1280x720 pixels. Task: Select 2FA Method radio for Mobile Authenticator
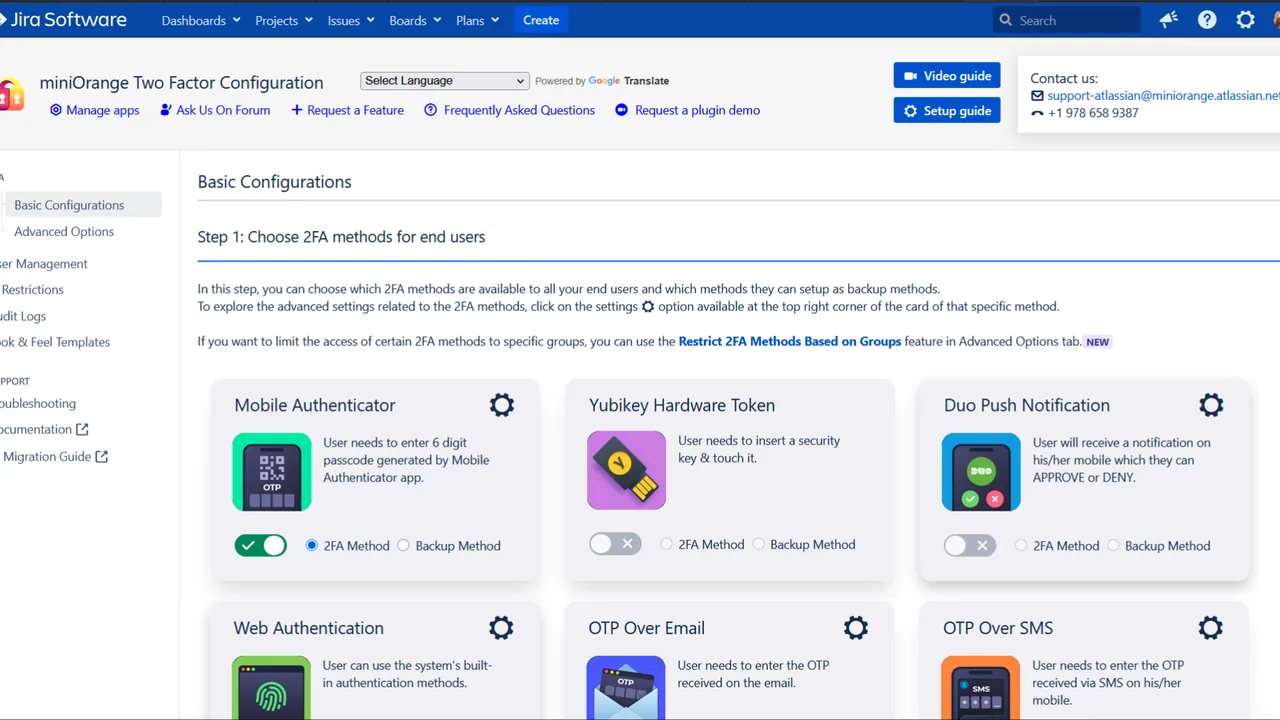click(x=312, y=546)
